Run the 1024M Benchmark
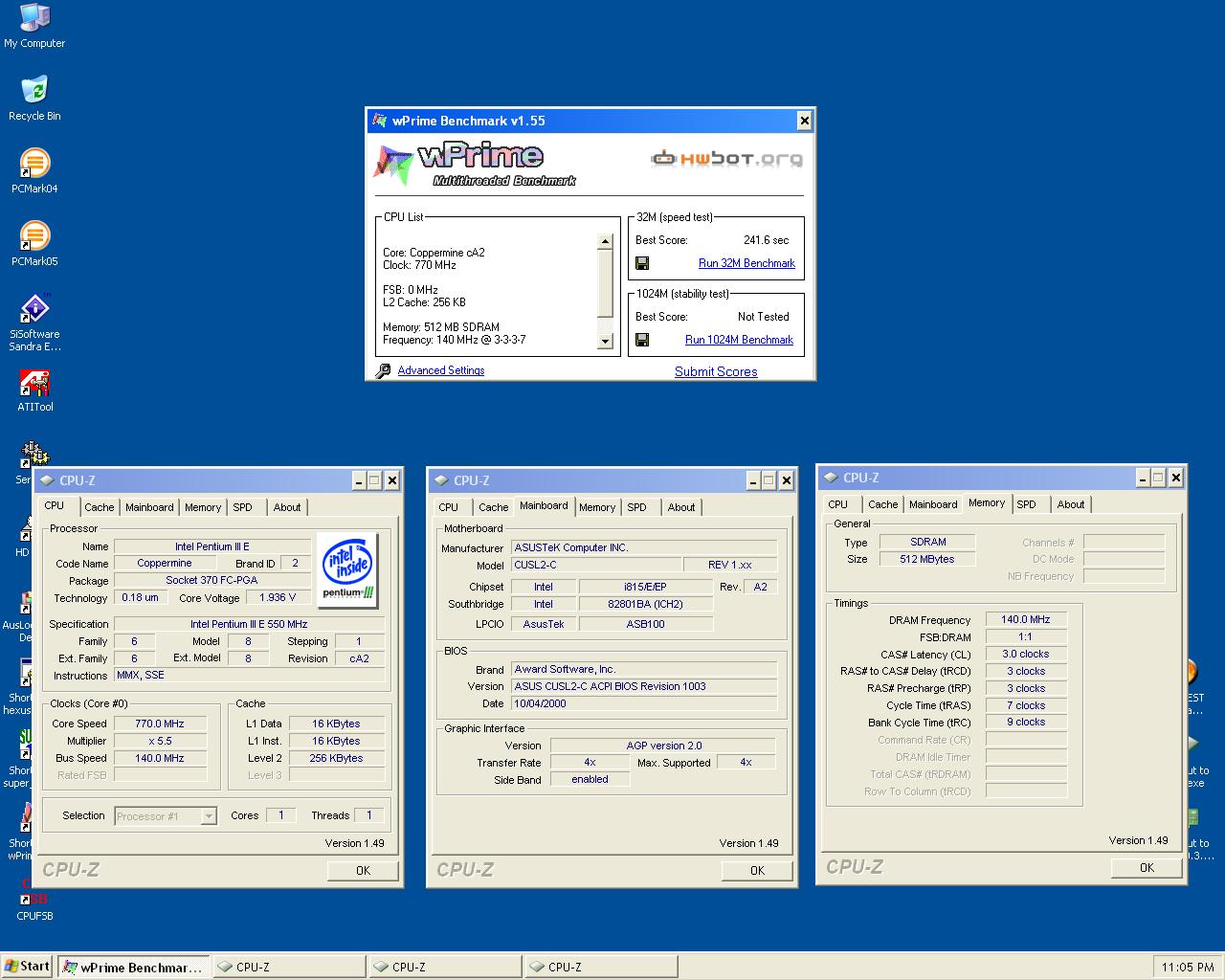 (739, 340)
